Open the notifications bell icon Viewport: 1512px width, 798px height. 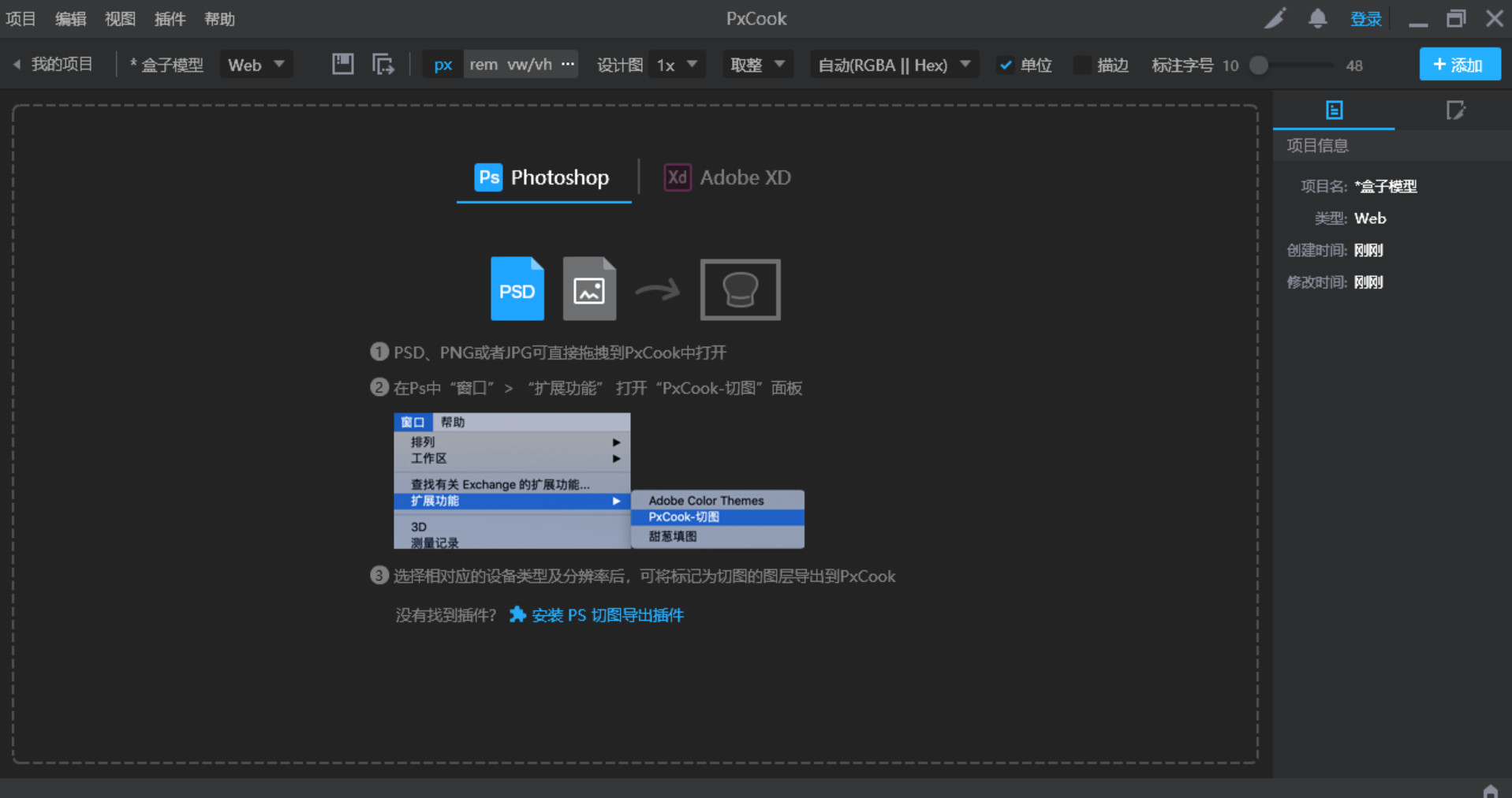[x=1317, y=18]
